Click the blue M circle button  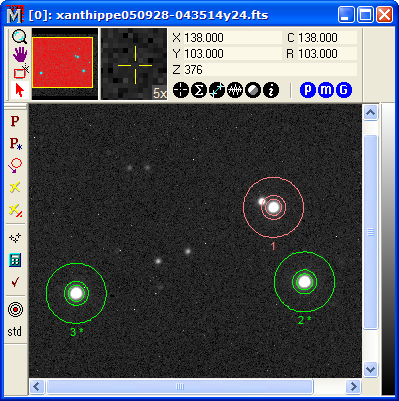(x=326, y=90)
